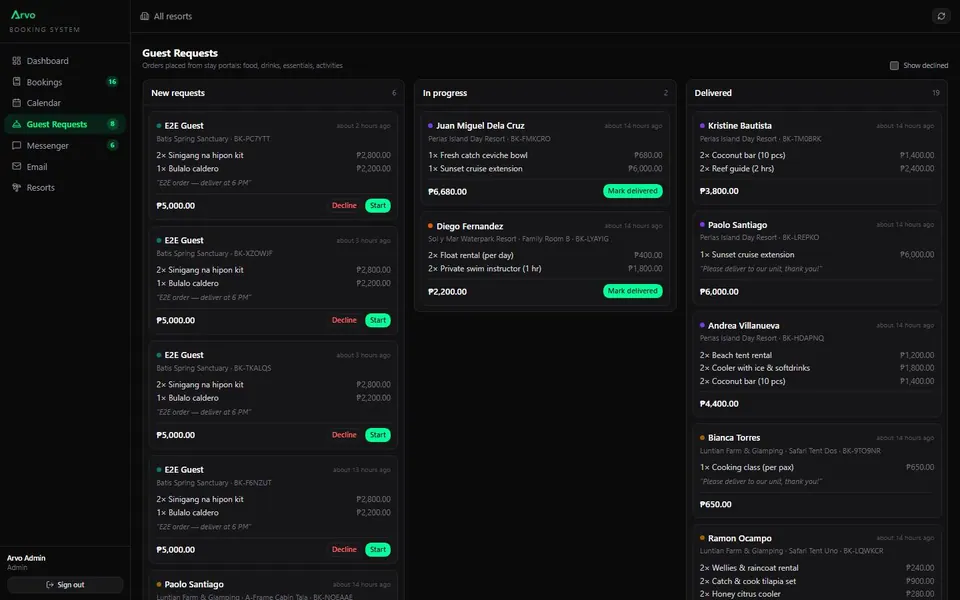The width and height of the screenshot is (960, 600).
Task: Click the sign out arrow icon
Action: 50,585
